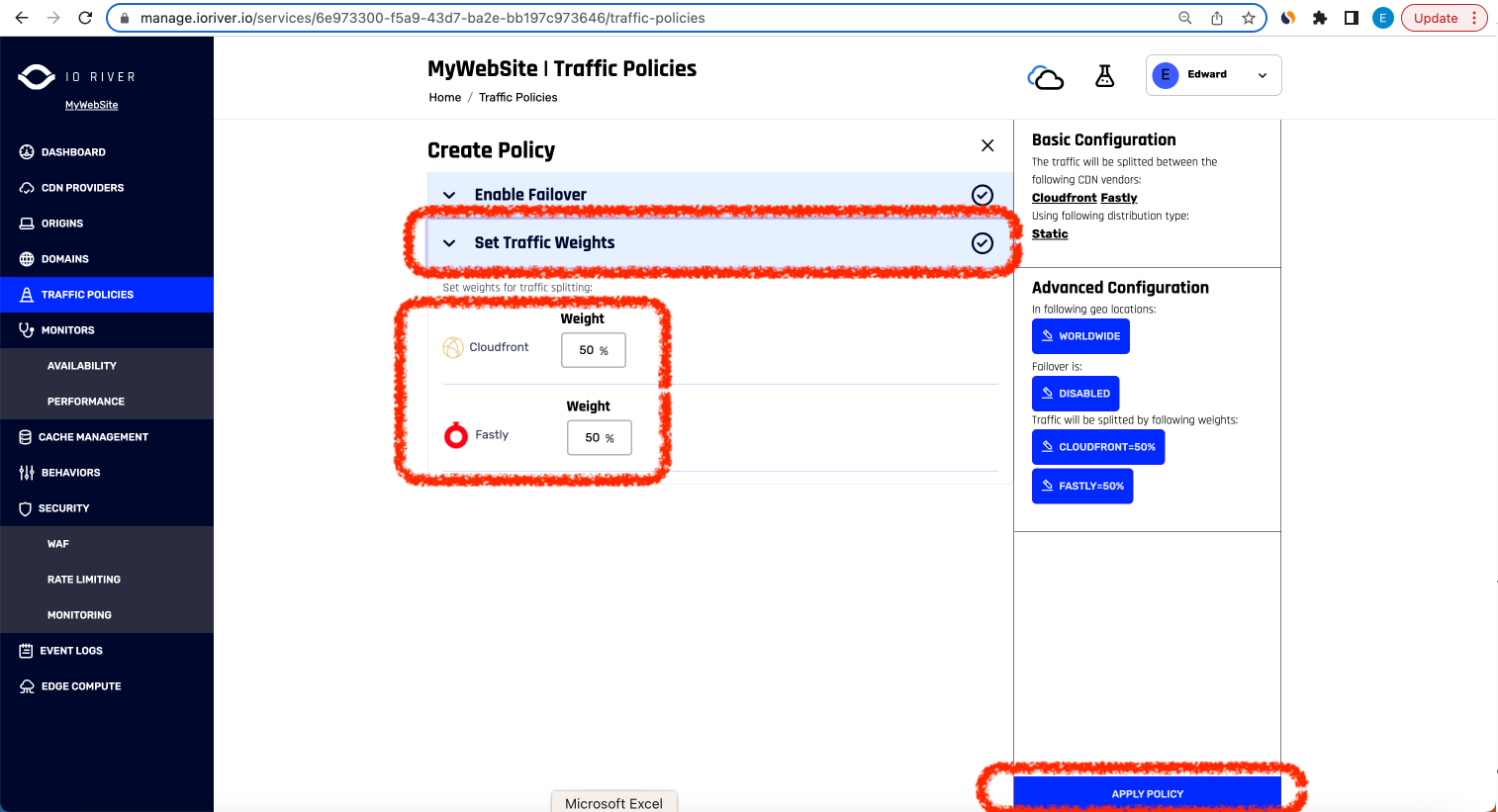Click the cloud icon in header
The width and height of the screenshot is (1498, 812).
[x=1046, y=77]
